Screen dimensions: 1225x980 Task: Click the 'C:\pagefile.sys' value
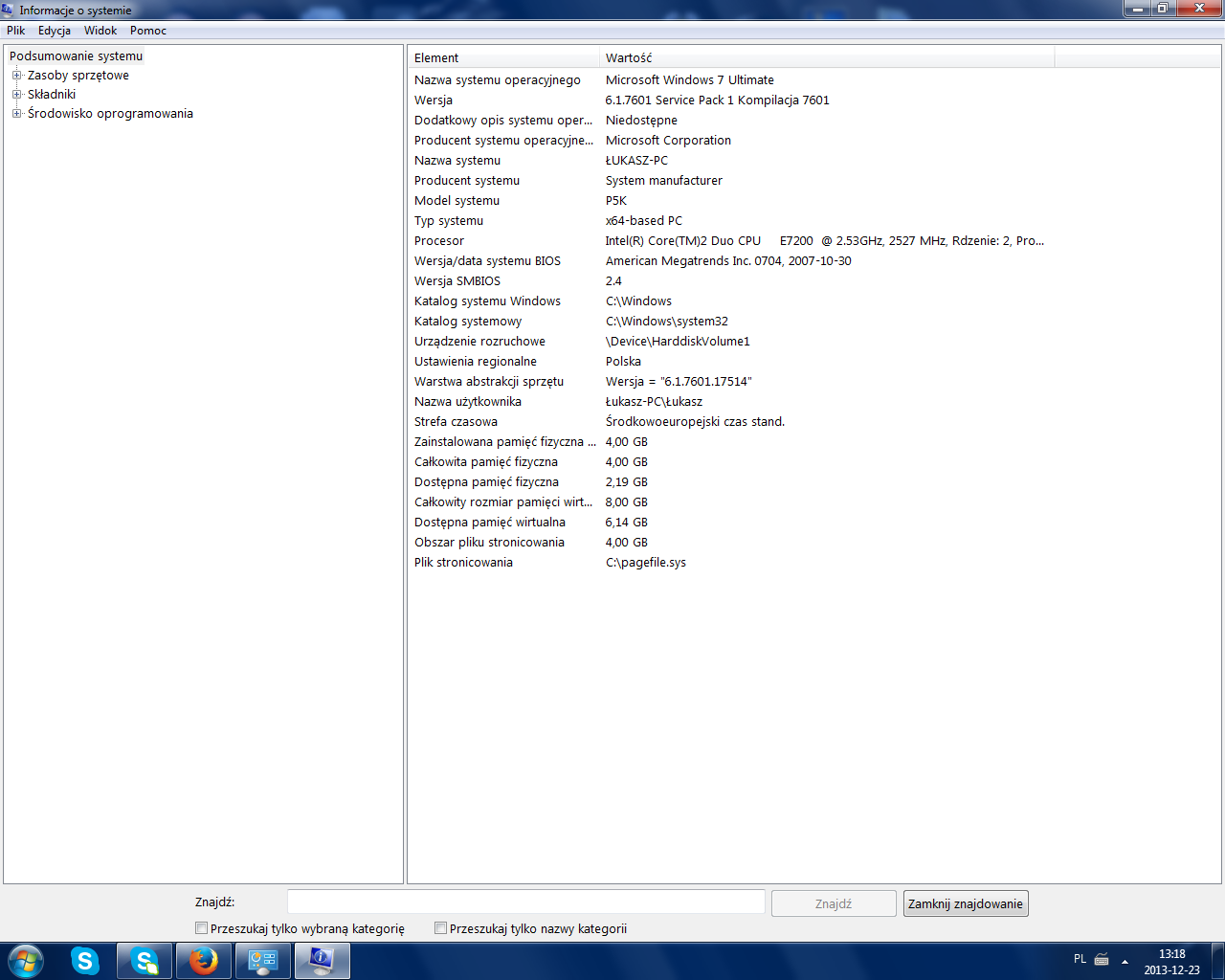[x=646, y=562]
